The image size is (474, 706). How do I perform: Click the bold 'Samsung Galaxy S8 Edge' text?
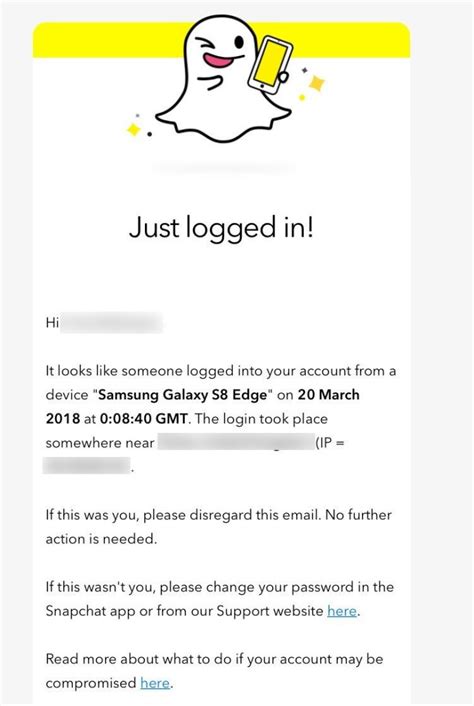(x=182, y=395)
